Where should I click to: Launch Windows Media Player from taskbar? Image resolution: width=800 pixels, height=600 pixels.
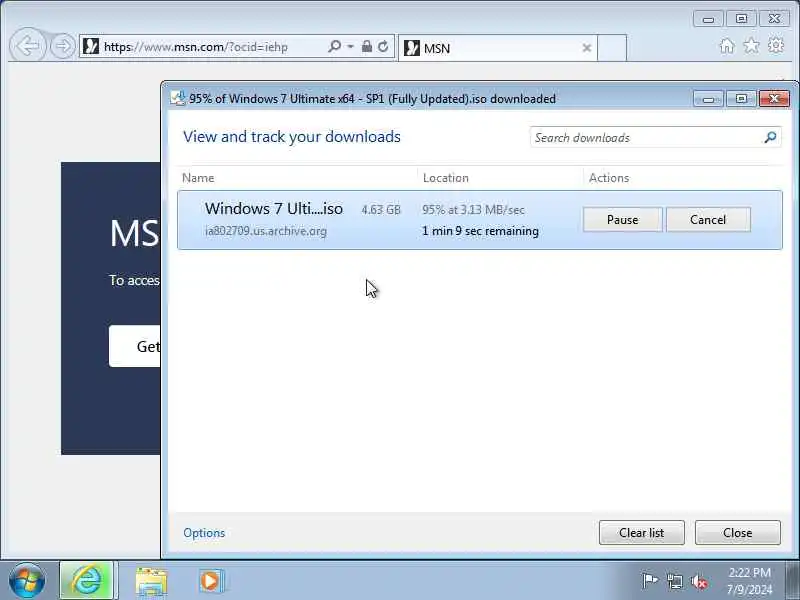pos(211,581)
